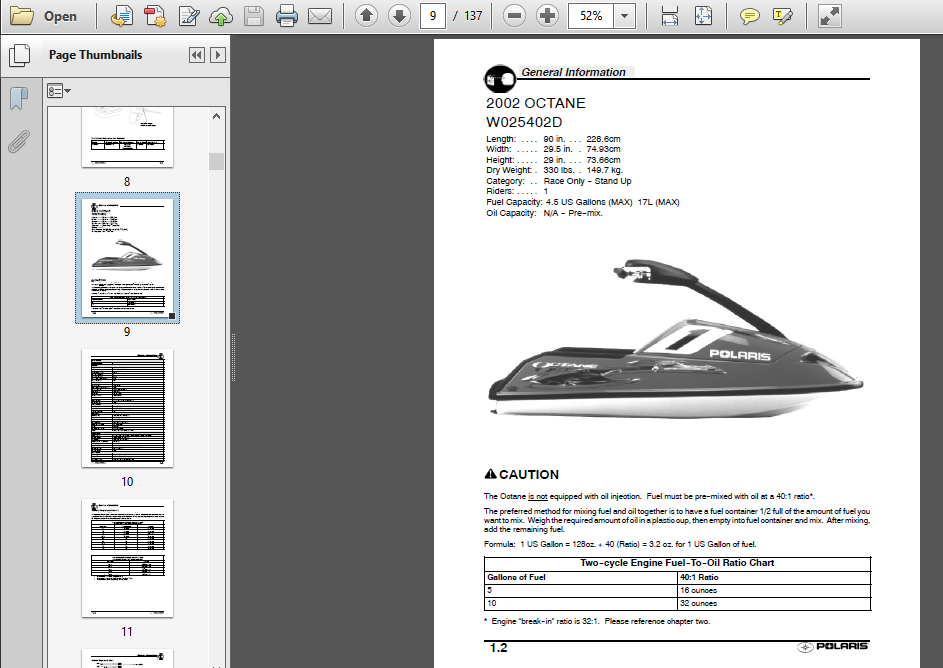Click the Create PDF from file icon
Screen dimensions: 943x668
click(121, 16)
